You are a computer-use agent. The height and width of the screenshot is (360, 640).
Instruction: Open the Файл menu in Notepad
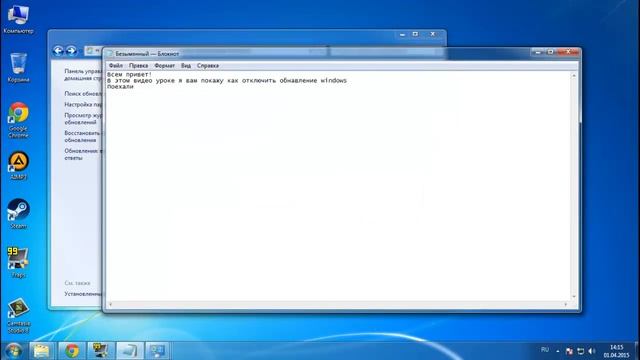point(116,65)
